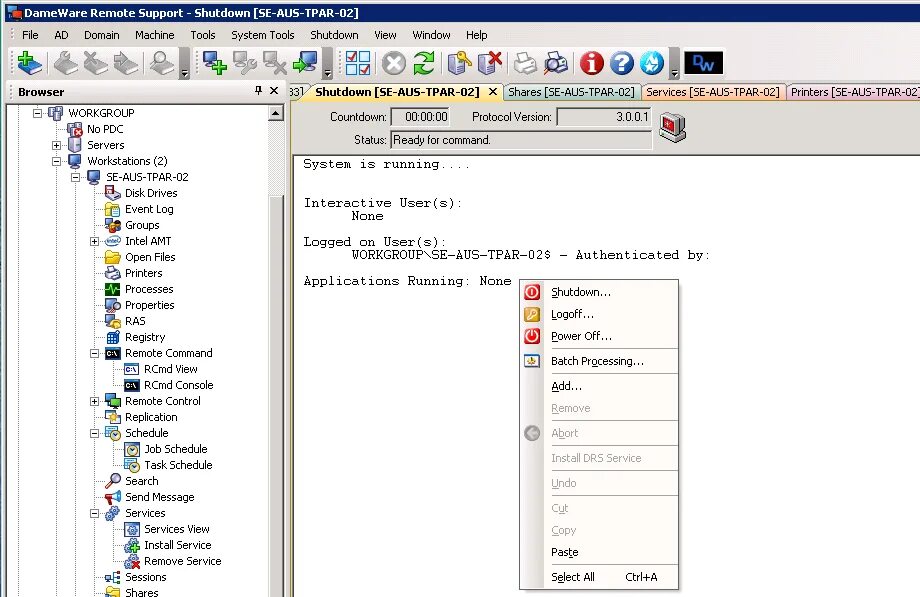Open Registry in the browser tree
The width and height of the screenshot is (920, 597).
(x=145, y=337)
